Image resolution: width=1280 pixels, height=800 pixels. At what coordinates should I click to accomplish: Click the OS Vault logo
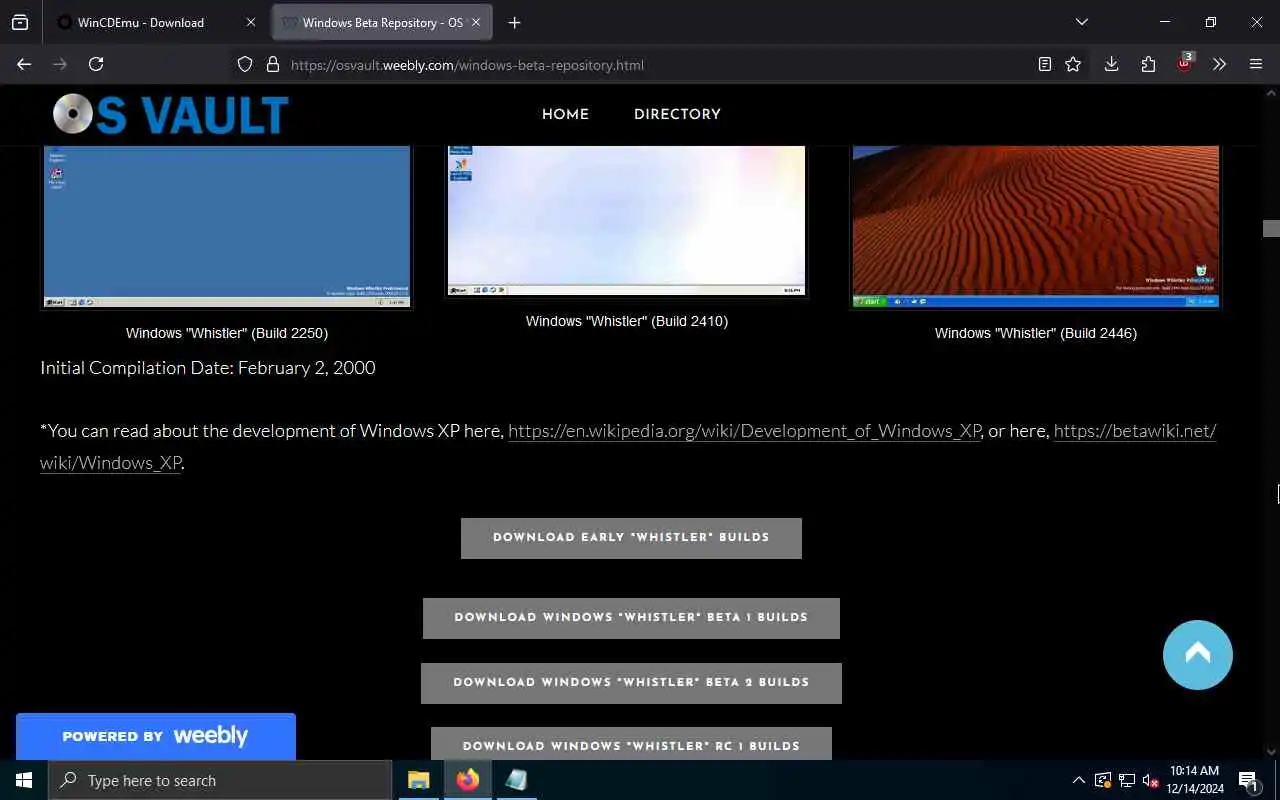(171, 114)
